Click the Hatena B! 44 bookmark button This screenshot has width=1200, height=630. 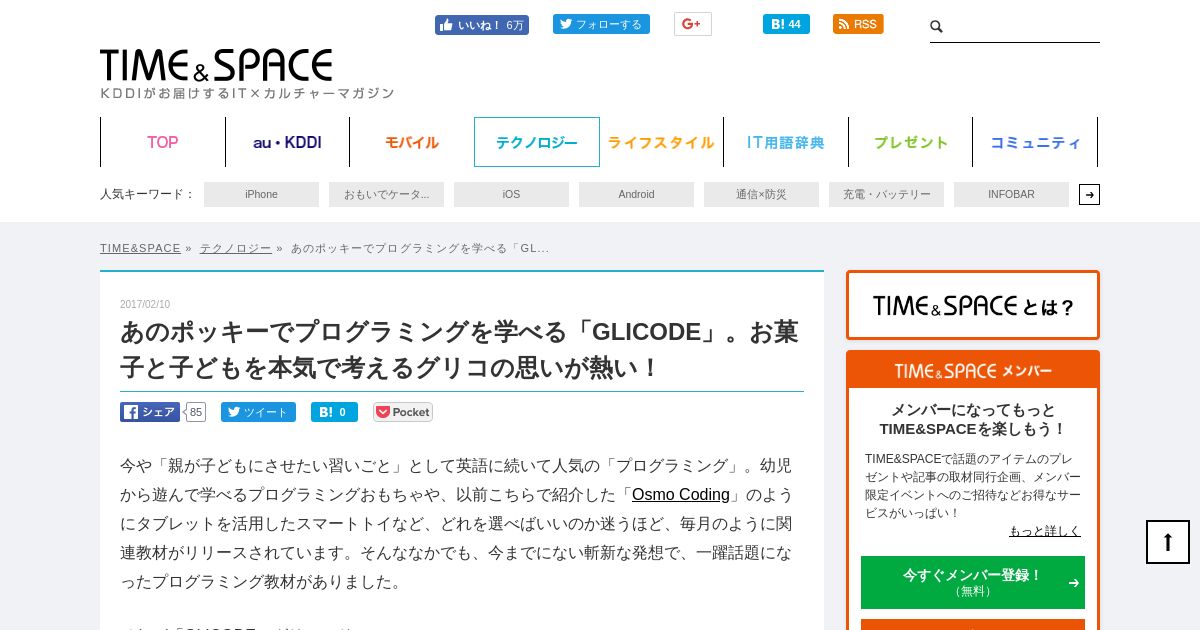point(786,24)
